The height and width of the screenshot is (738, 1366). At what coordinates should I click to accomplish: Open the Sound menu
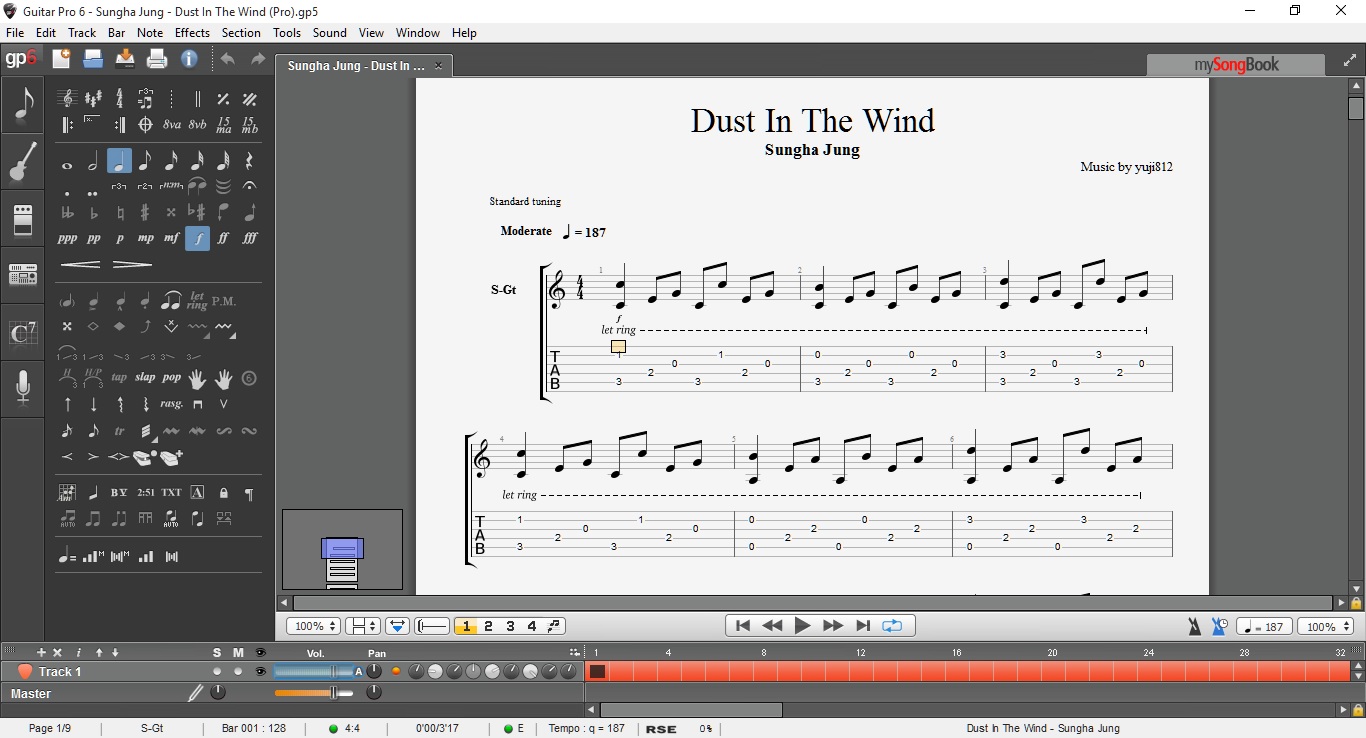(x=330, y=32)
